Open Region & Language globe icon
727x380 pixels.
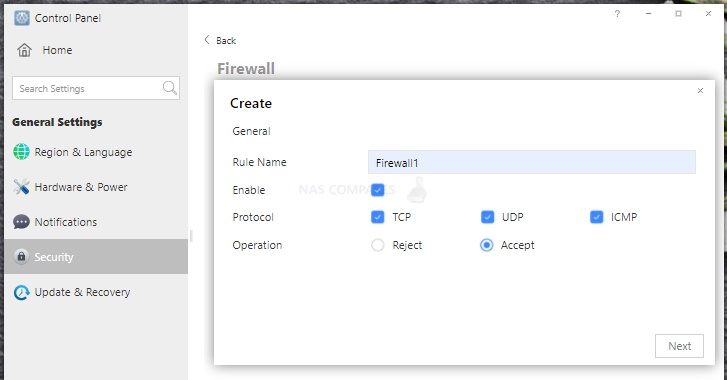[x=21, y=152]
